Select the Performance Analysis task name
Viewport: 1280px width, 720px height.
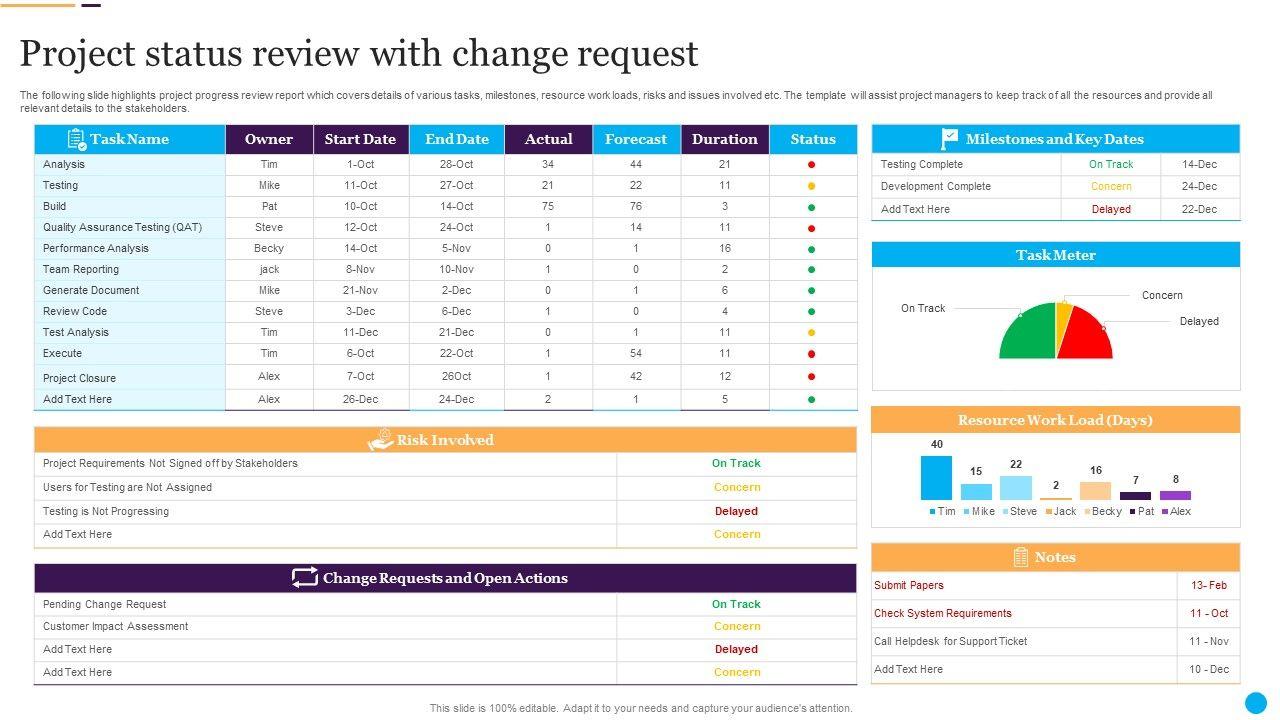[95, 248]
